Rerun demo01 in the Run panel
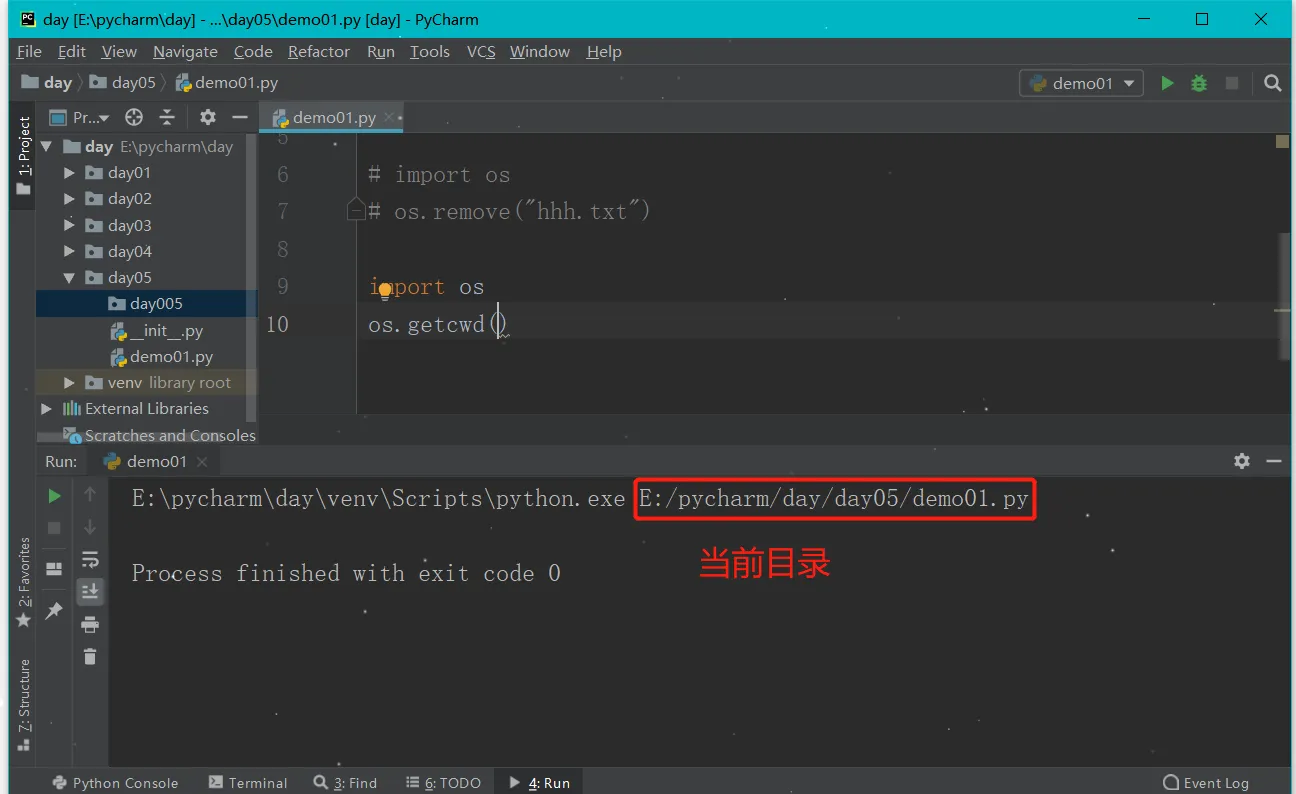Viewport: 1296px width, 794px height. pos(55,495)
